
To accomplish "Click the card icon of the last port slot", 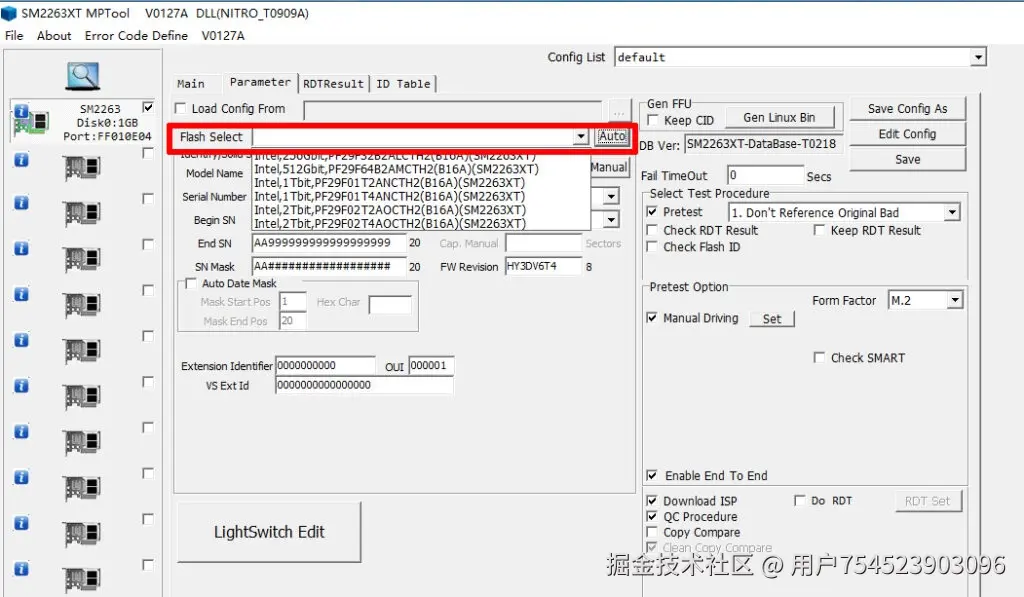I will tap(82, 579).
